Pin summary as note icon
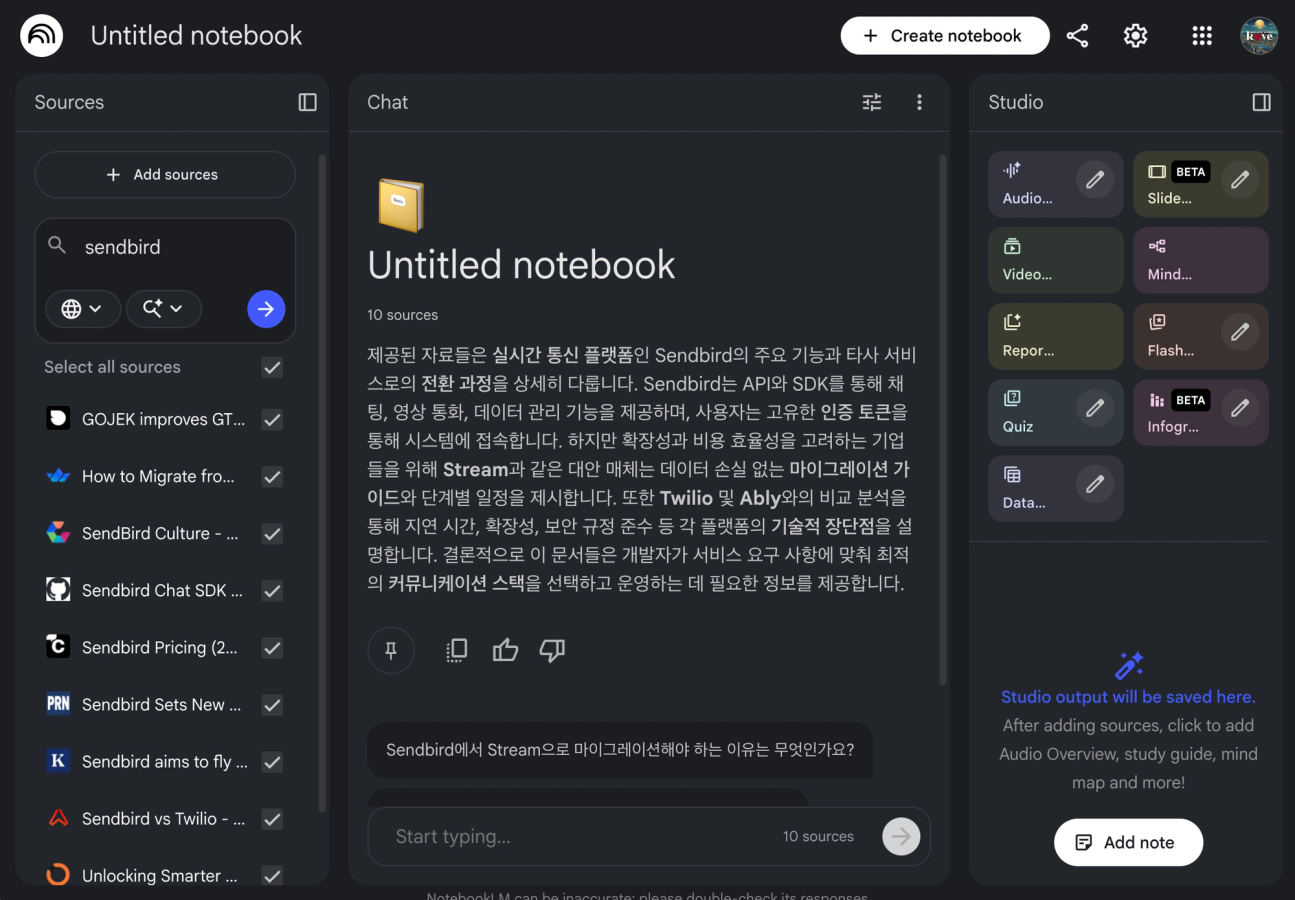The image size is (1295, 900). (x=391, y=650)
